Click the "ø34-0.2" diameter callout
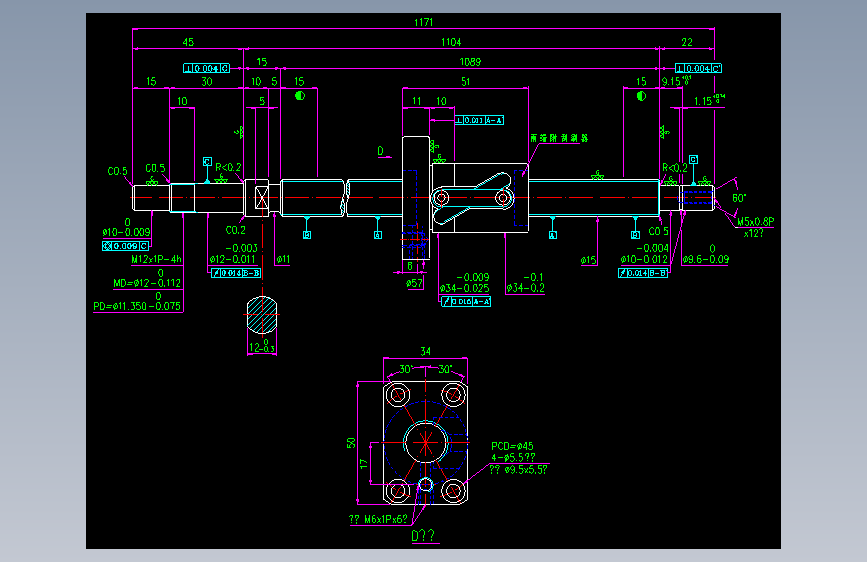 pyautogui.click(x=525, y=288)
